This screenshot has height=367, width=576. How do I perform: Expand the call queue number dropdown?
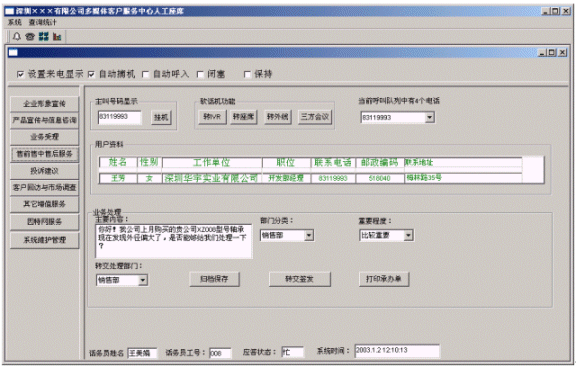click(x=429, y=118)
